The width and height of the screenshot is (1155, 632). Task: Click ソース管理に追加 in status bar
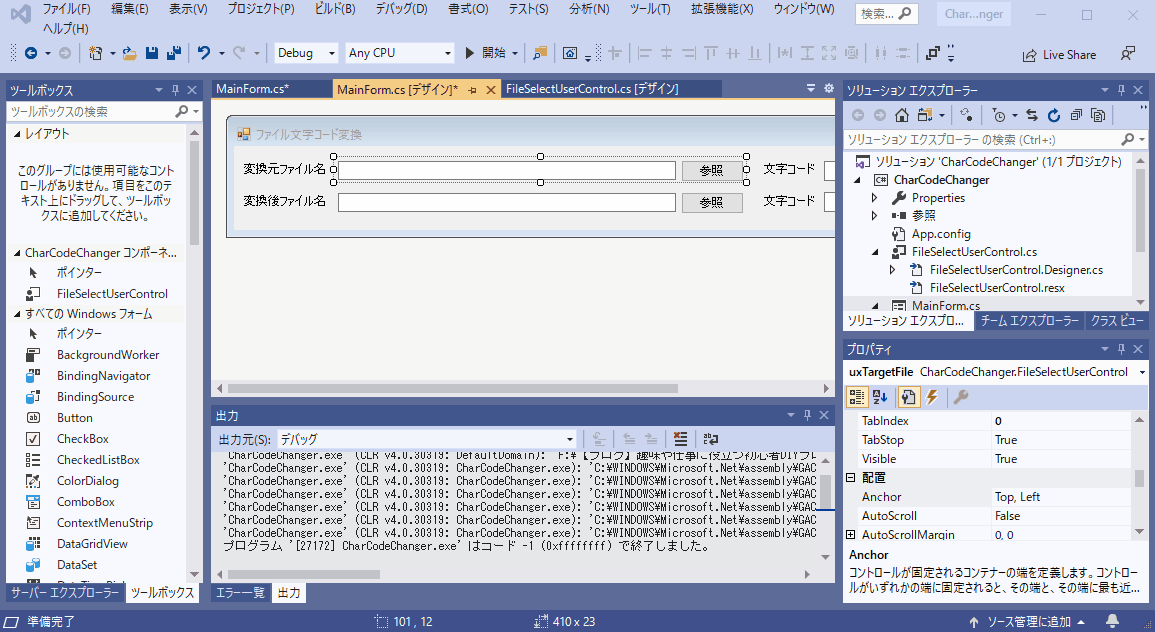pos(1028,622)
